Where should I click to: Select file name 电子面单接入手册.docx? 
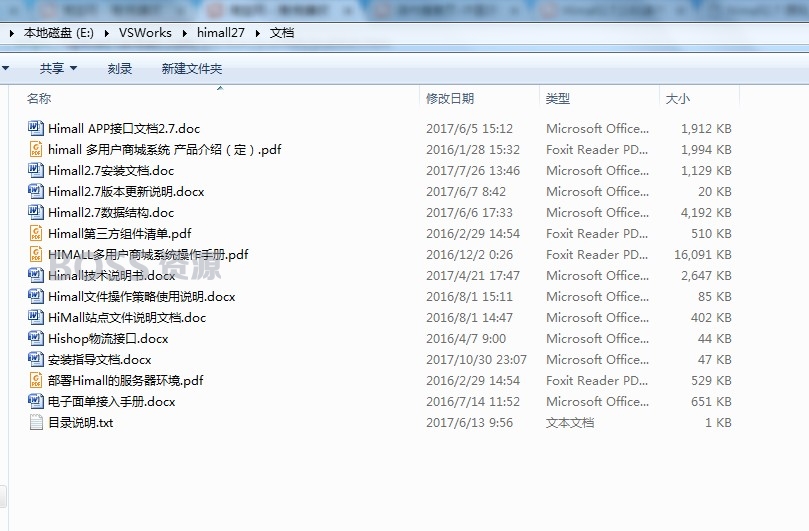click(x=111, y=401)
